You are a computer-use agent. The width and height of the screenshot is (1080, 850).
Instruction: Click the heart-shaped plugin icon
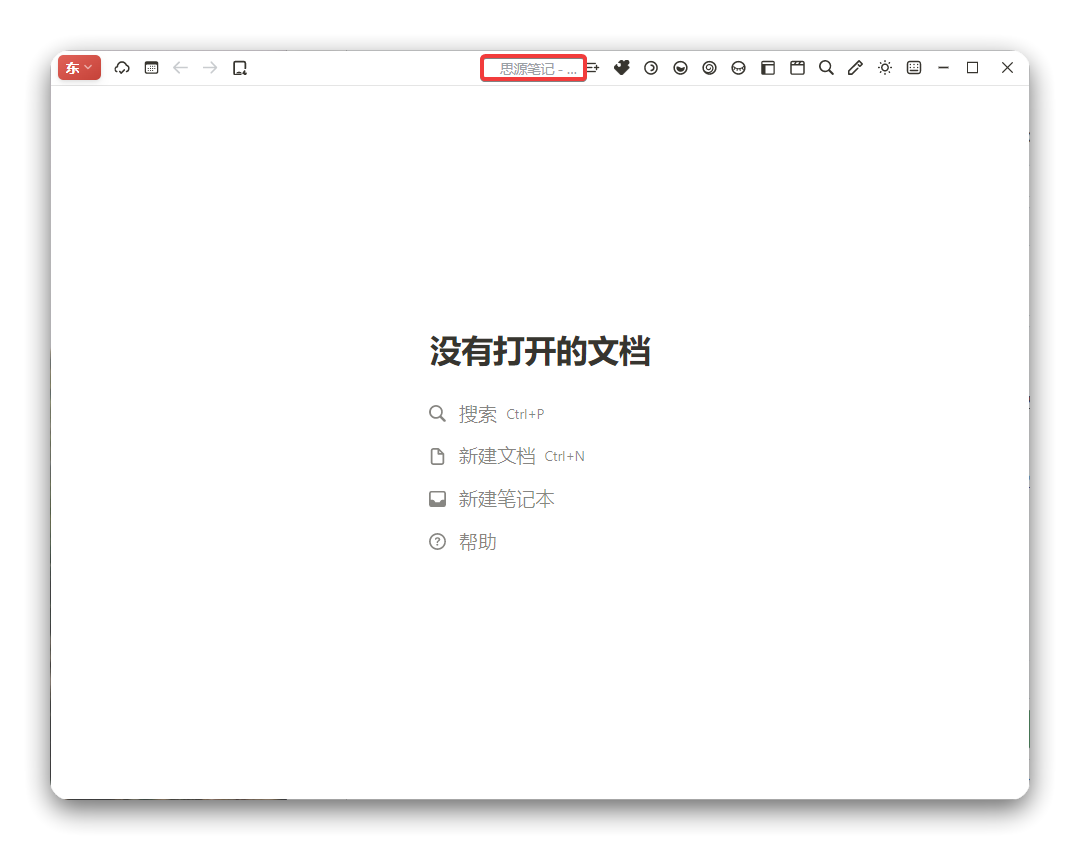[x=621, y=67]
